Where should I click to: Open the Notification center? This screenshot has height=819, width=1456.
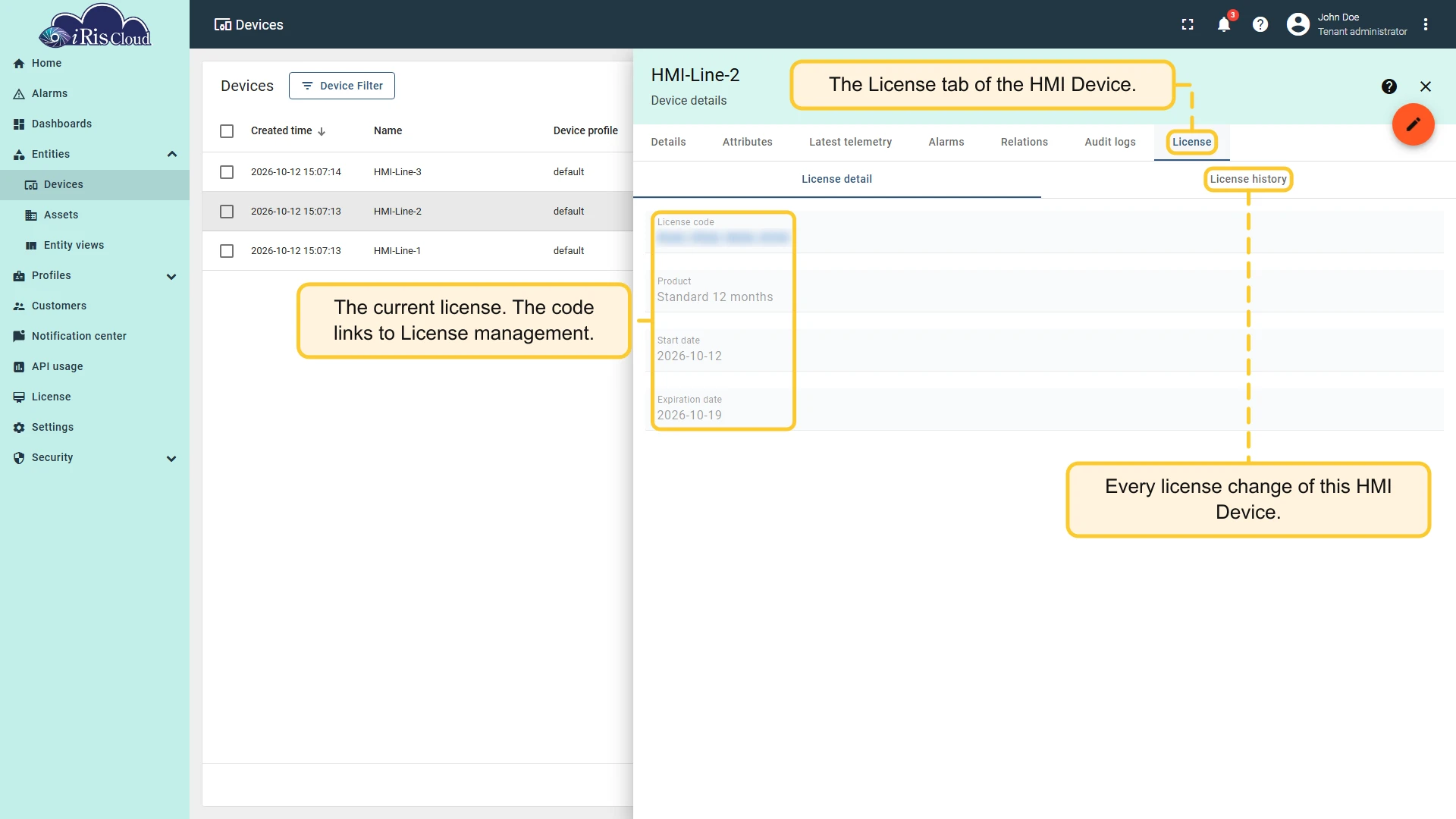(95, 336)
